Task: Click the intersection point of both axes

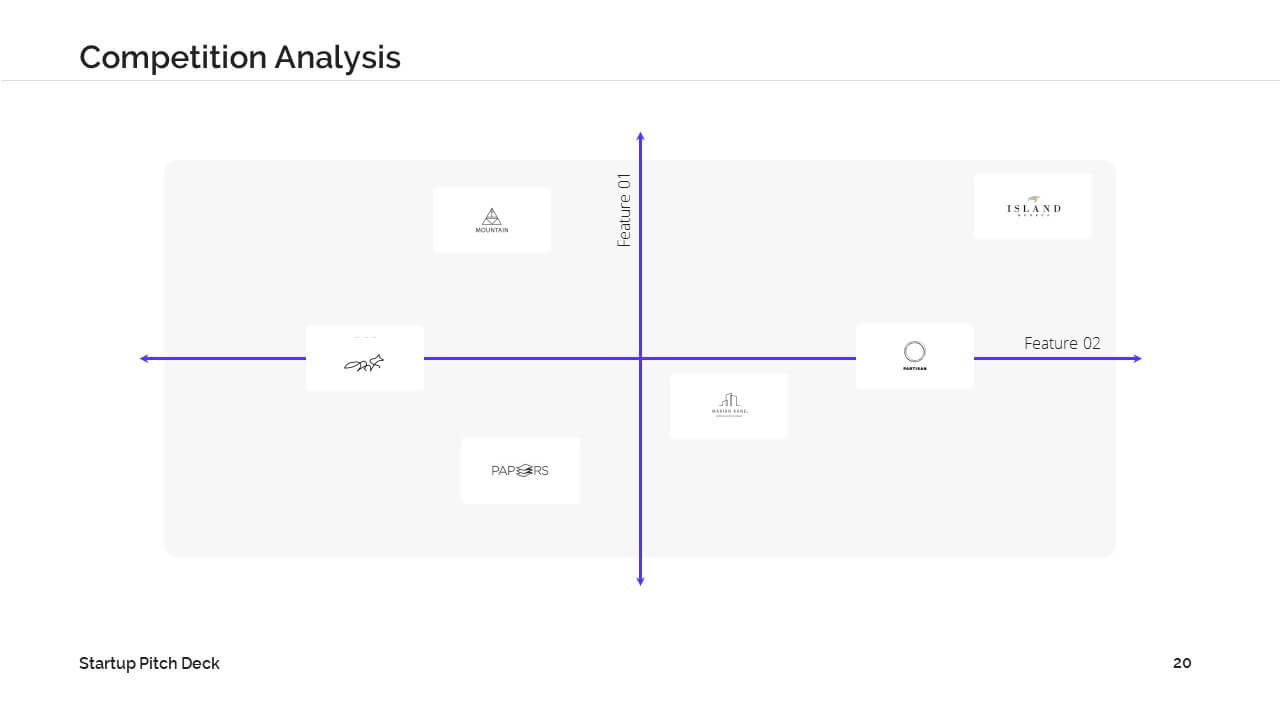Action: pyautogui.click(x=640, y=358)
